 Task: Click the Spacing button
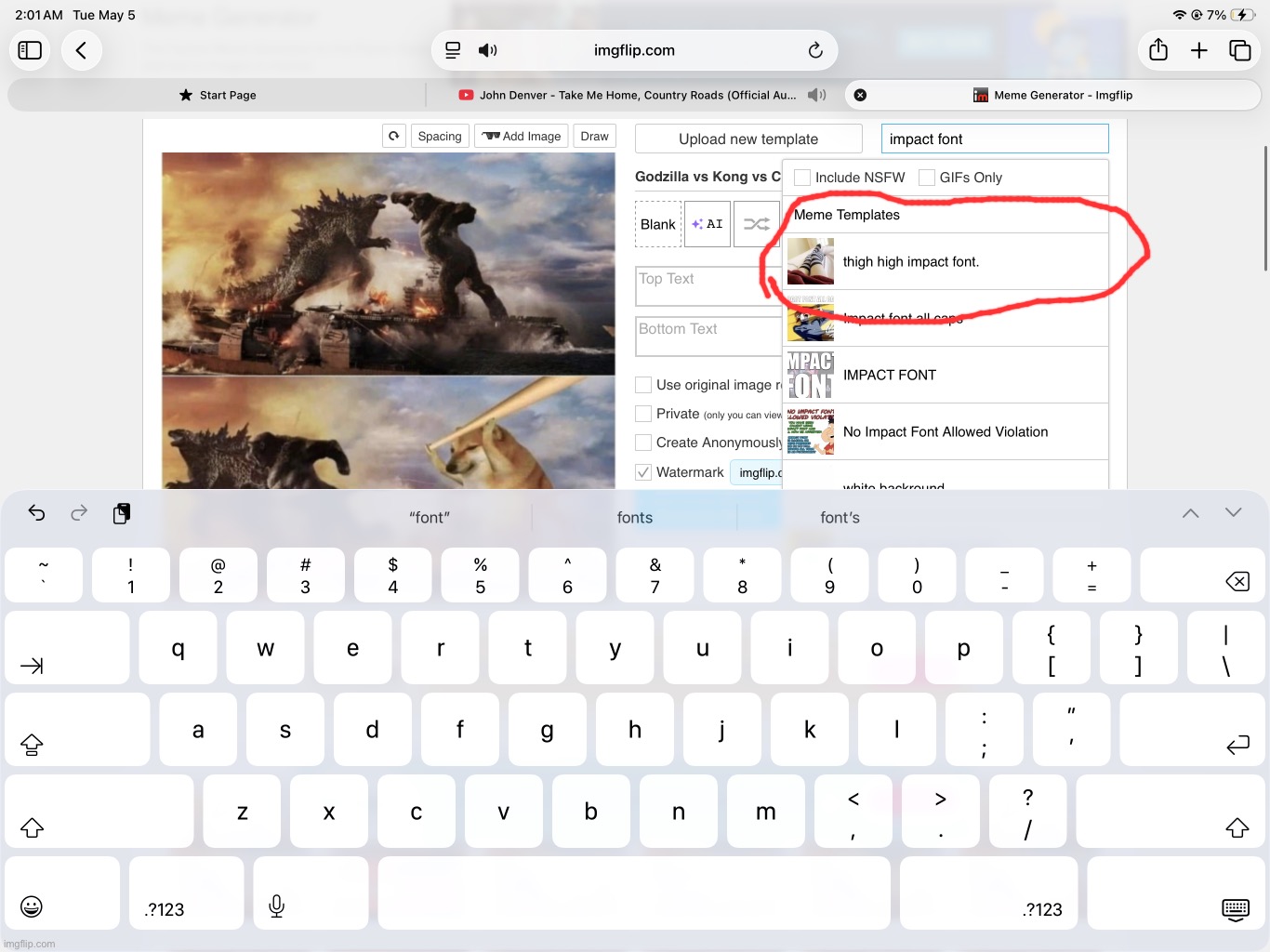[440, 136]
